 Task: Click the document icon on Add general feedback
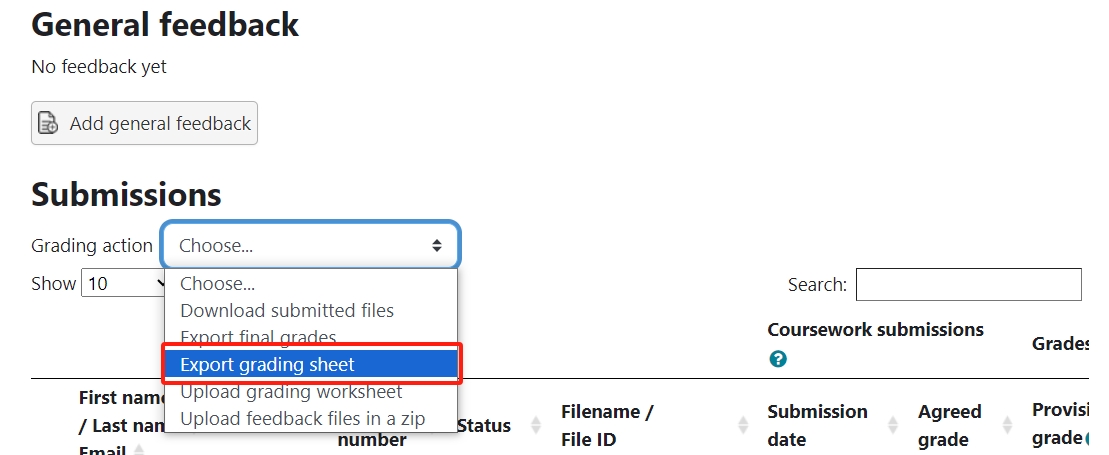48,123
